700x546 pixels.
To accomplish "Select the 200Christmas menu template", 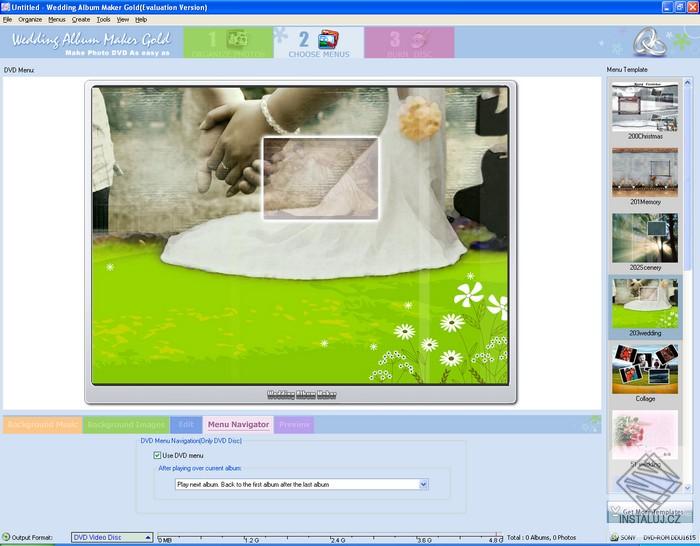I will pyautogui.click(x=646, y=108).
